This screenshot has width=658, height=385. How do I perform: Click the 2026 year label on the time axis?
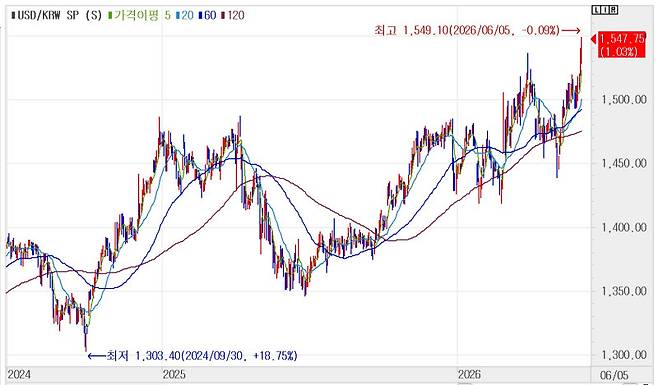click(x=469, y=374)
